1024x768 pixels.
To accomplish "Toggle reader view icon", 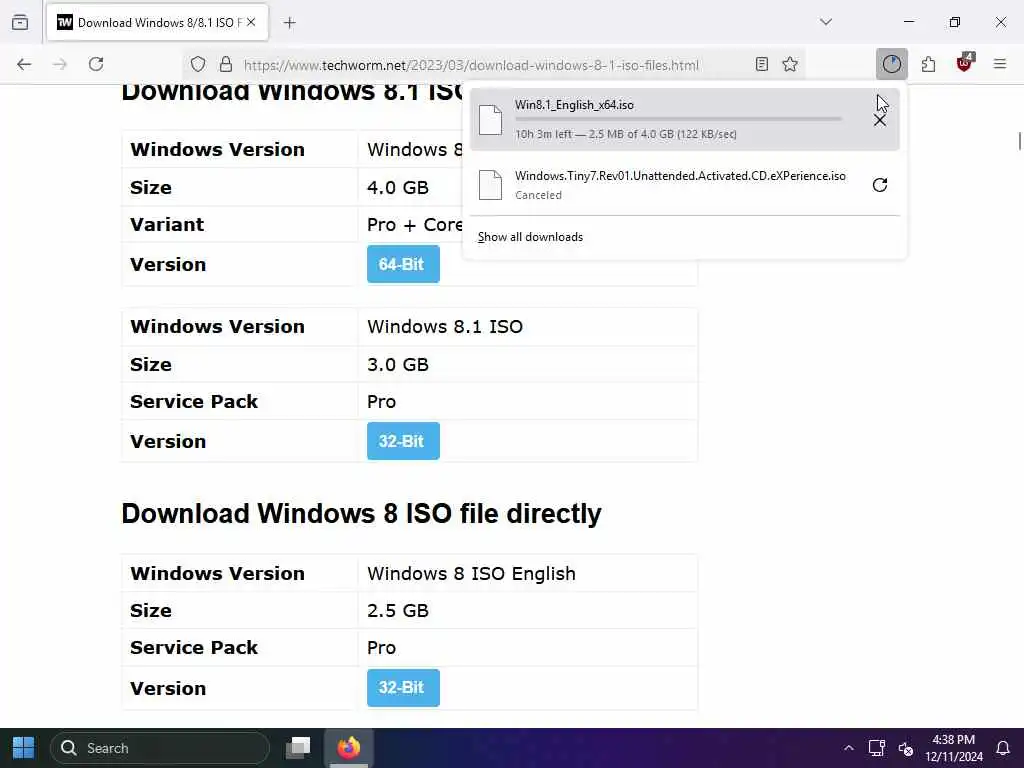I will [x=761, y=64].
